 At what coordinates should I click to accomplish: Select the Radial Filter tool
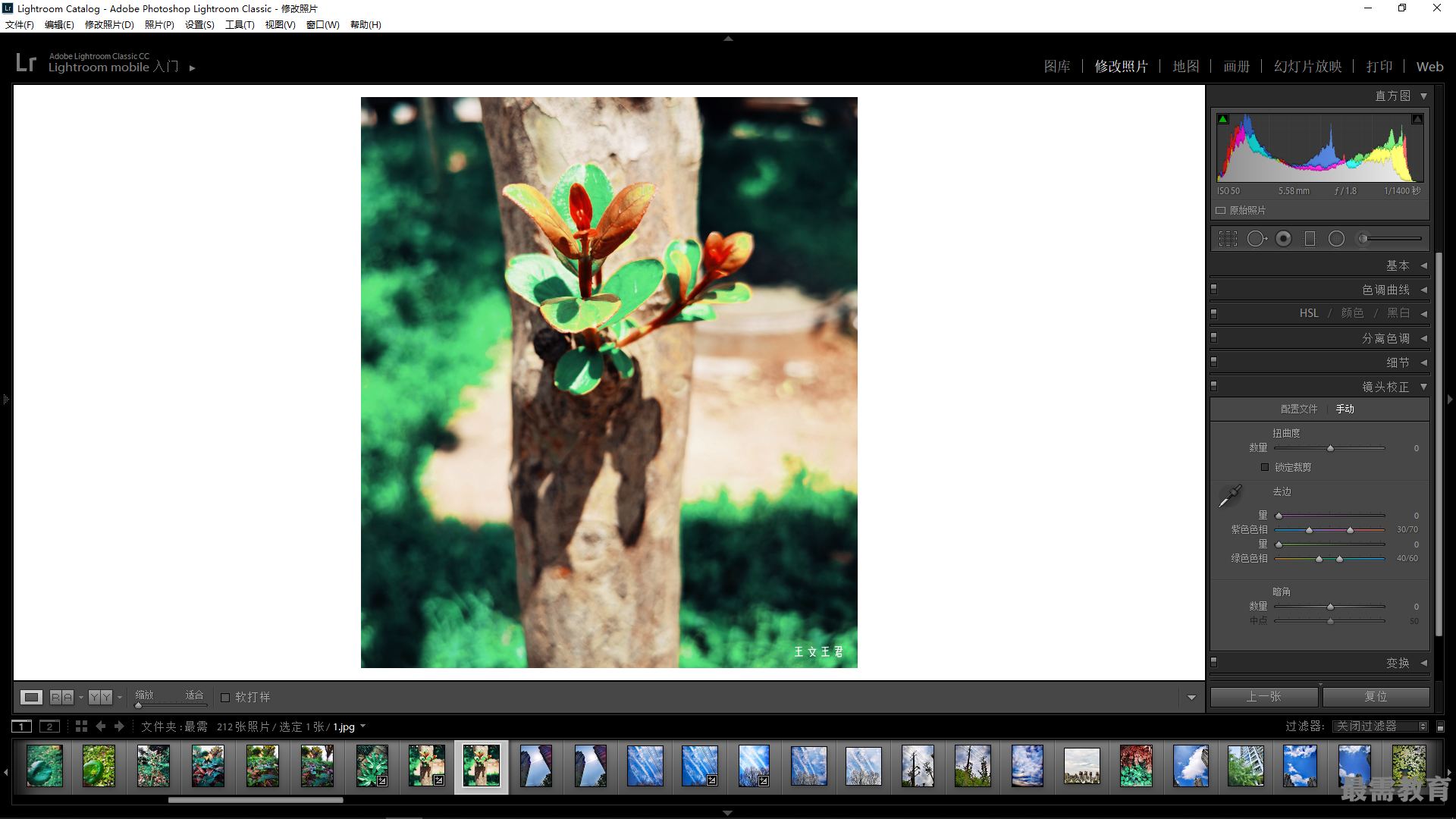[x=1336, y=239]
